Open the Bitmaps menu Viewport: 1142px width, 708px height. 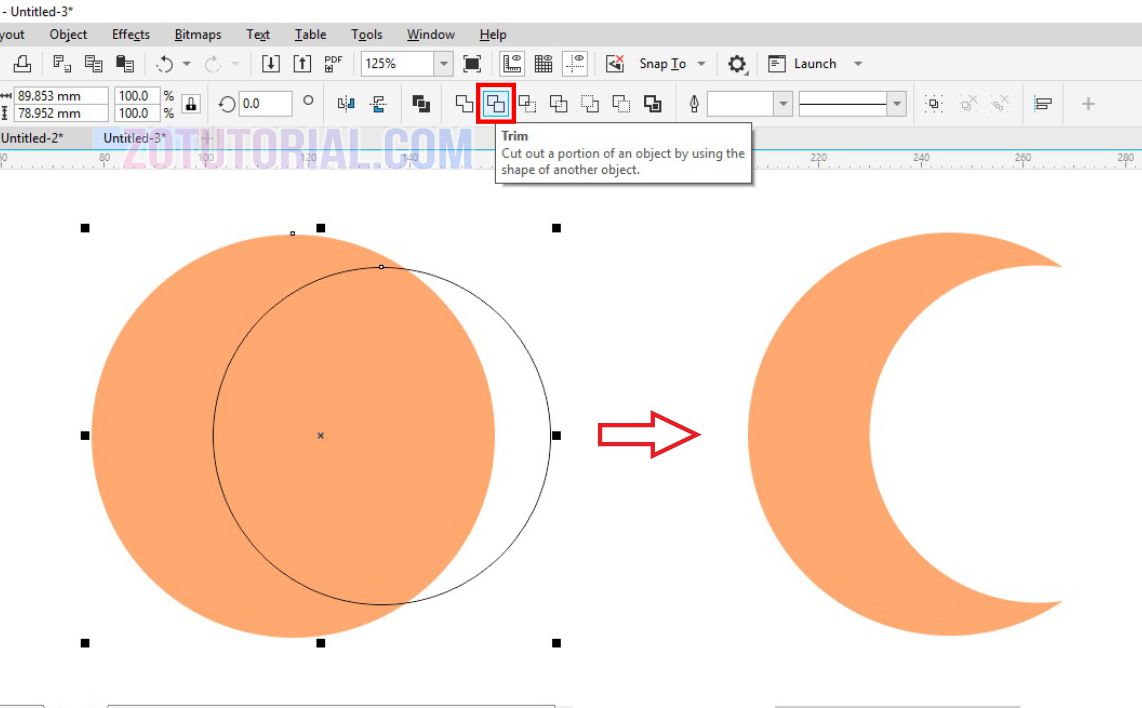198,34
